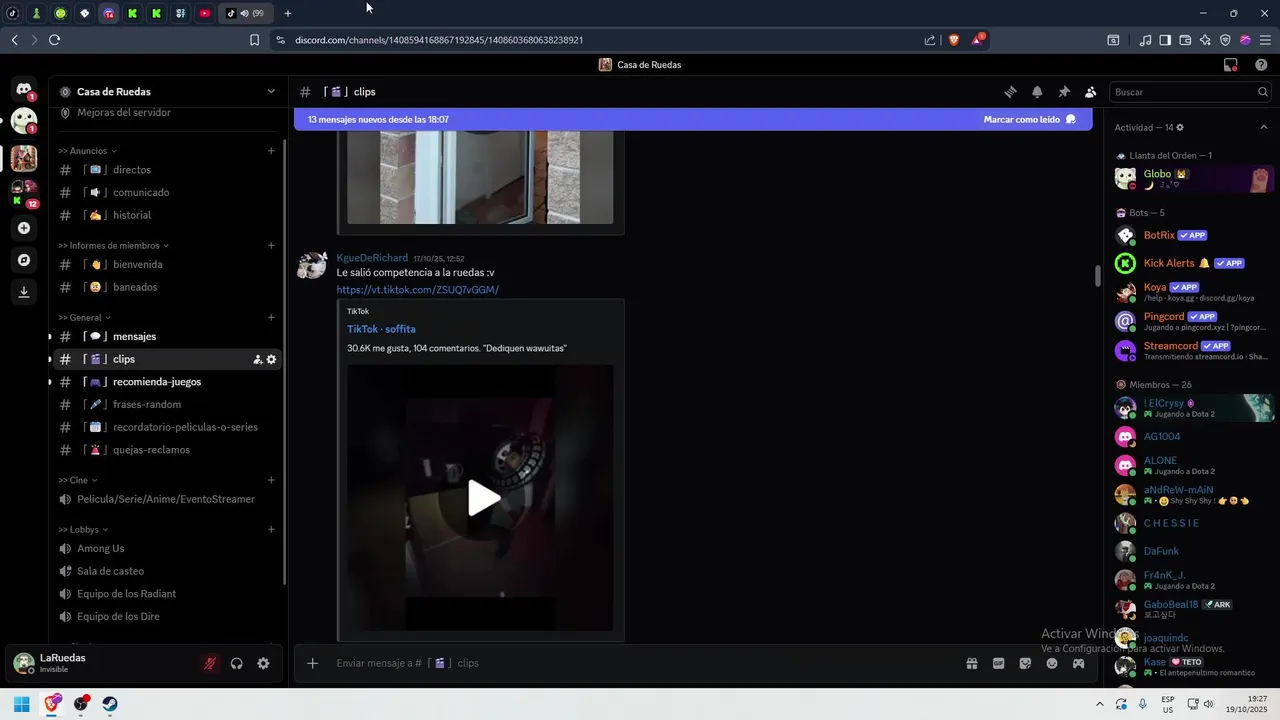This screenshot has width=1280, height=720.
Task: Open the browser hamburger main menu
Action: coord(1265,40)
